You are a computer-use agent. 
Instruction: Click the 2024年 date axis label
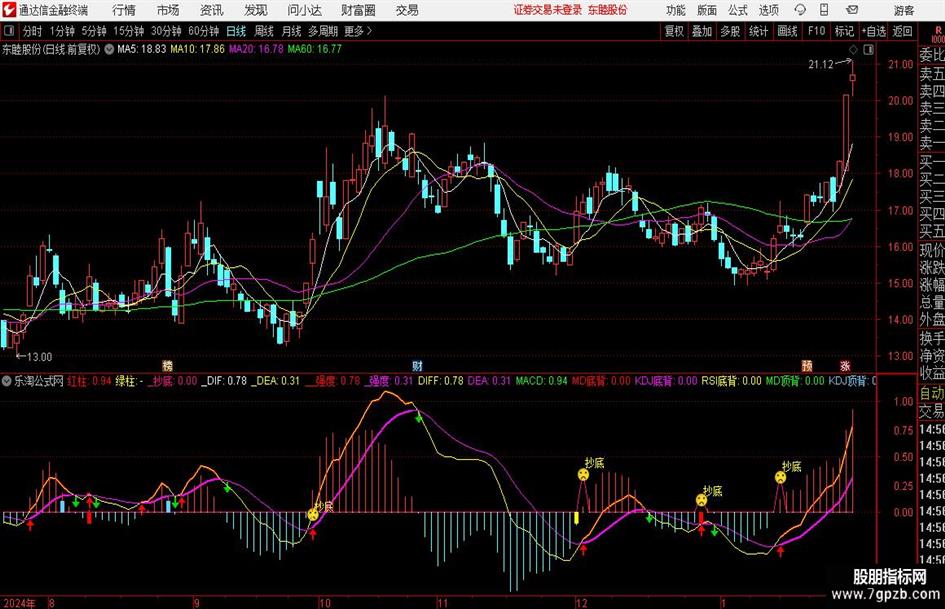point(19,603)
